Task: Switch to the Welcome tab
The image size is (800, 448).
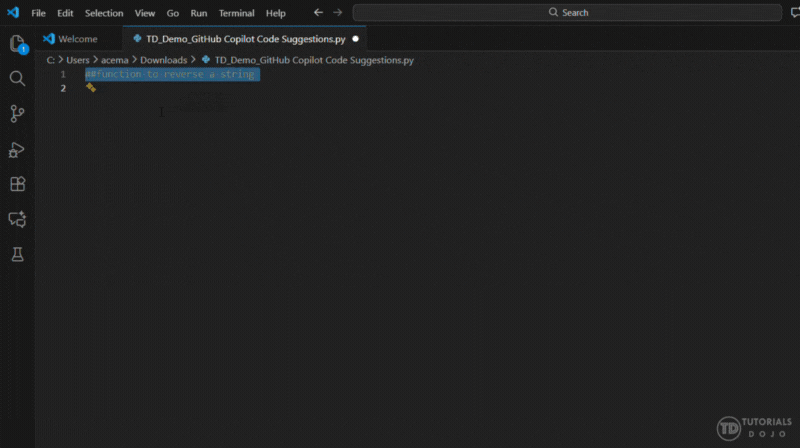Action: (78, 39)
